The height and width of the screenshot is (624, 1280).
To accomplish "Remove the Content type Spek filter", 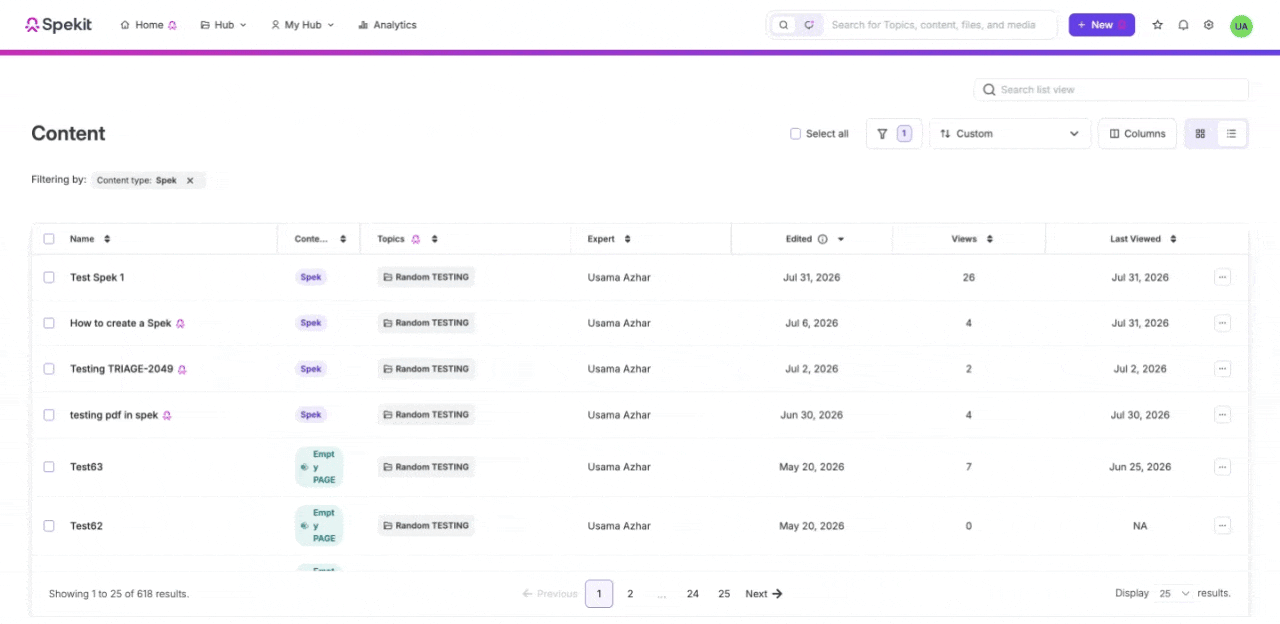I will (x=190, y=181).
